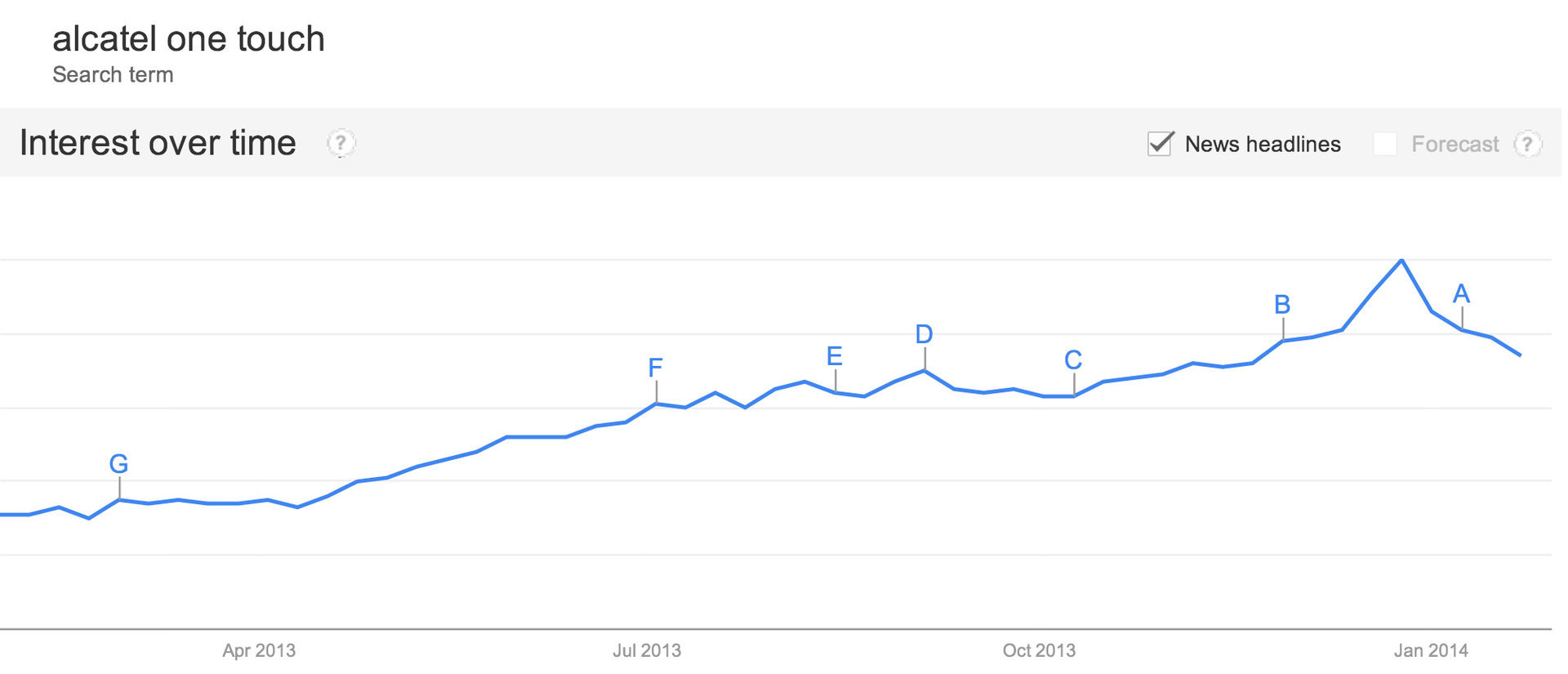Click the Jul 2013 axis label
The image size is (1568, 674).
click(647, 650)
